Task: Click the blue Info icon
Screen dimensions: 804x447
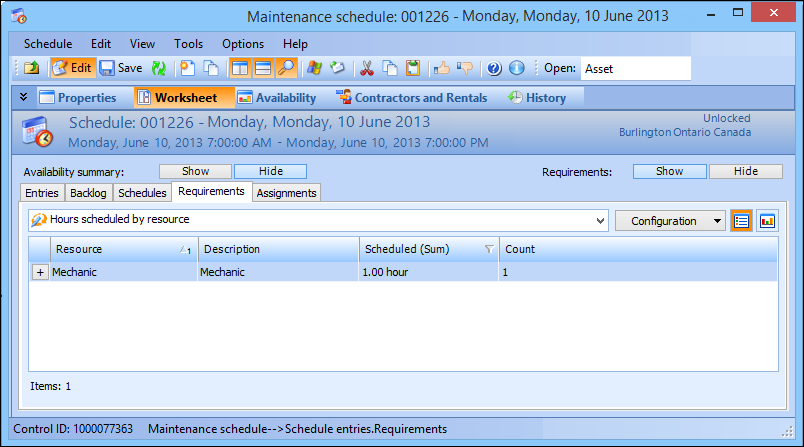Action: click(x=517, y=68)
